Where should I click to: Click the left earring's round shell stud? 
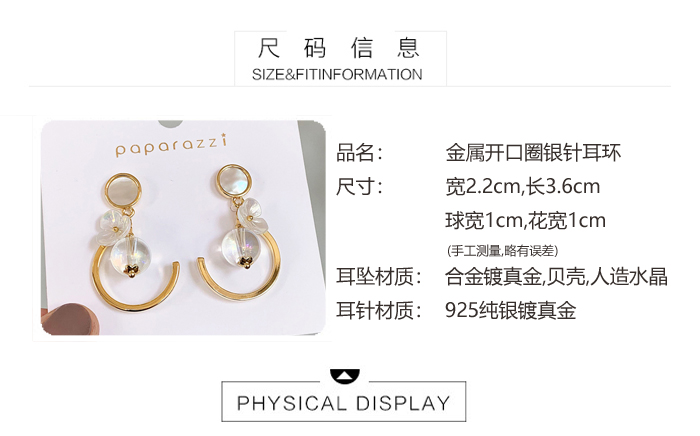124,191
